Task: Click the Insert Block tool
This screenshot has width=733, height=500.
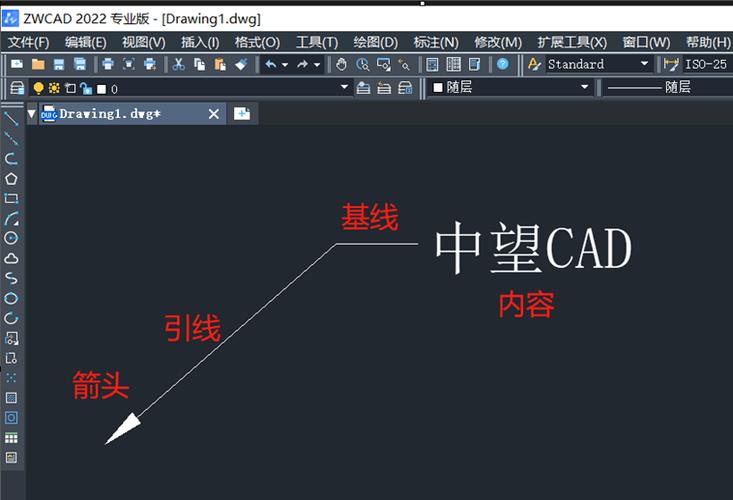Action: [x=11, y=338]
